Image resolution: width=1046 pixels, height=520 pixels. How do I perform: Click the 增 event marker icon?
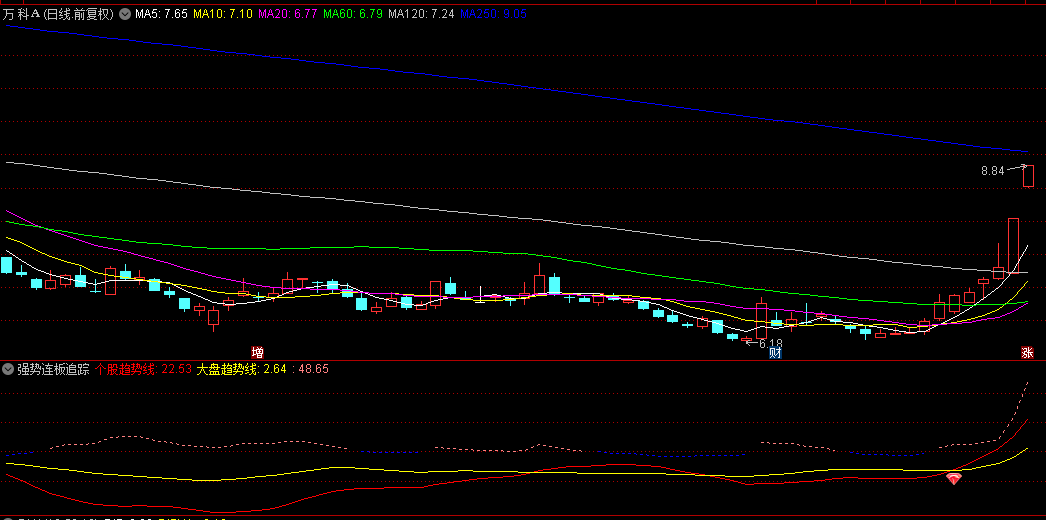tap(257, 352)
